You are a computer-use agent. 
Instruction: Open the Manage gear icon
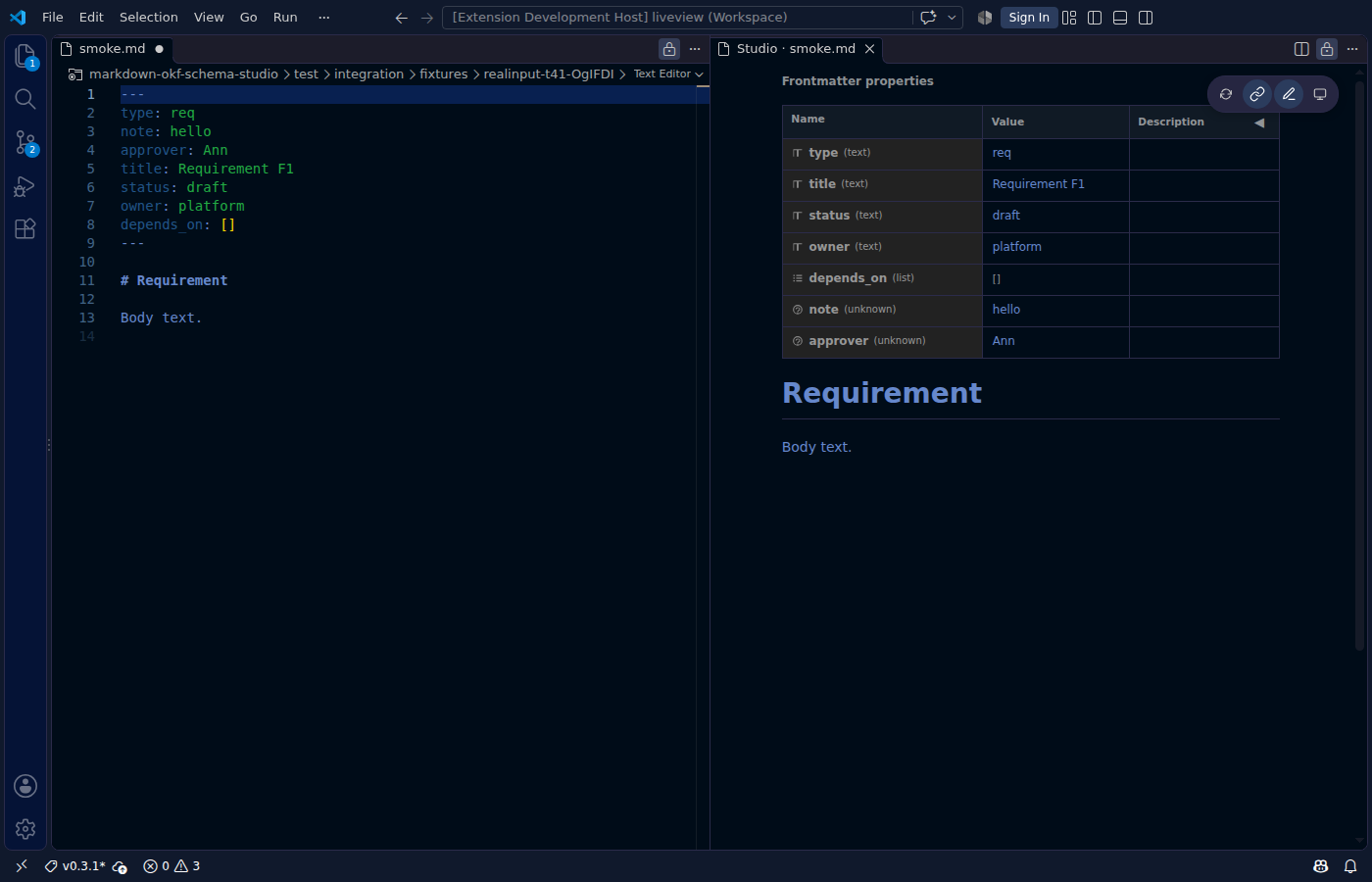[x=25, y=829]
